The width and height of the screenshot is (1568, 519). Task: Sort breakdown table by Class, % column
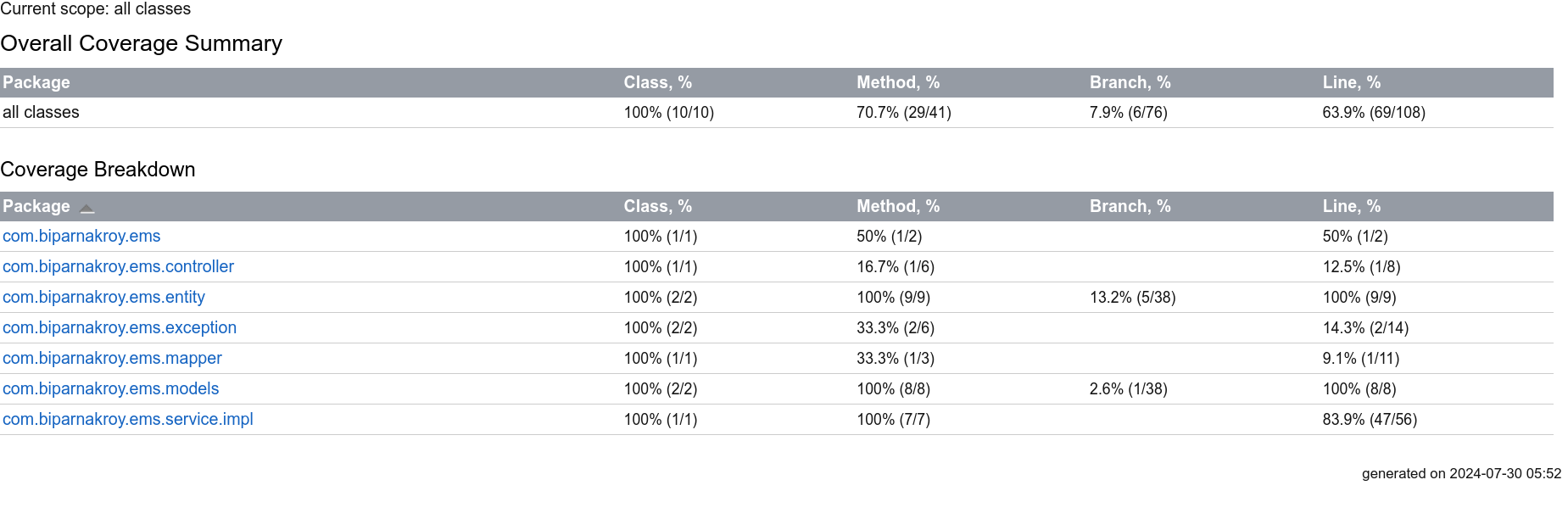pos(657,207)
